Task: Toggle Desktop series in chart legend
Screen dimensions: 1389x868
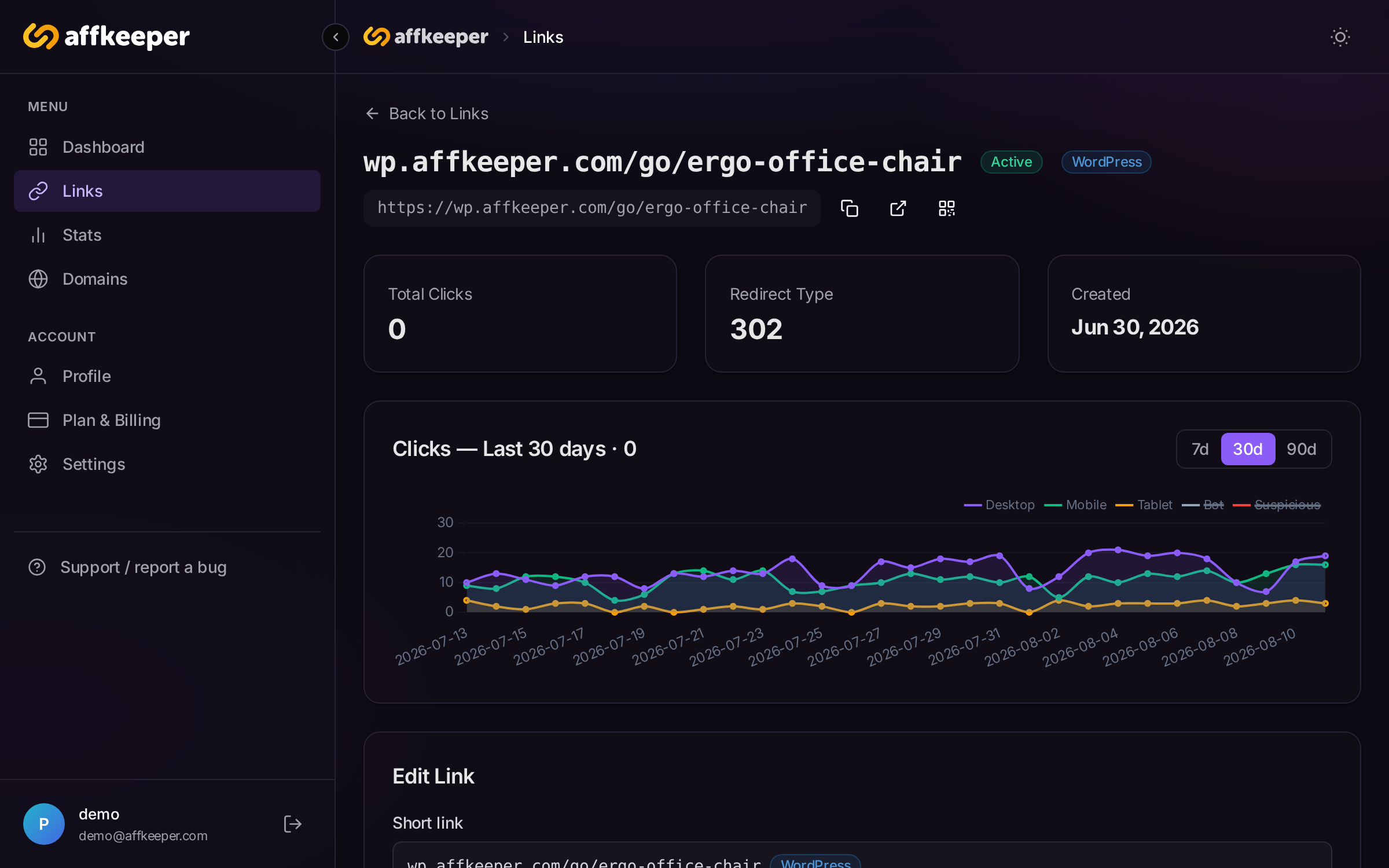Action: (999, 505)
